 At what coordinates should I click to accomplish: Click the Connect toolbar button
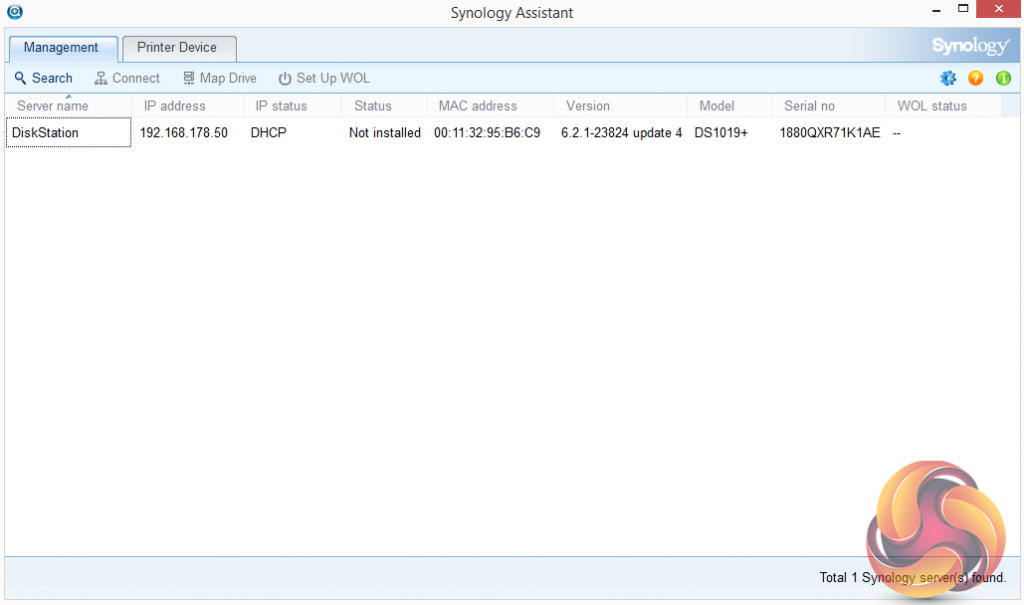point(127,78)
